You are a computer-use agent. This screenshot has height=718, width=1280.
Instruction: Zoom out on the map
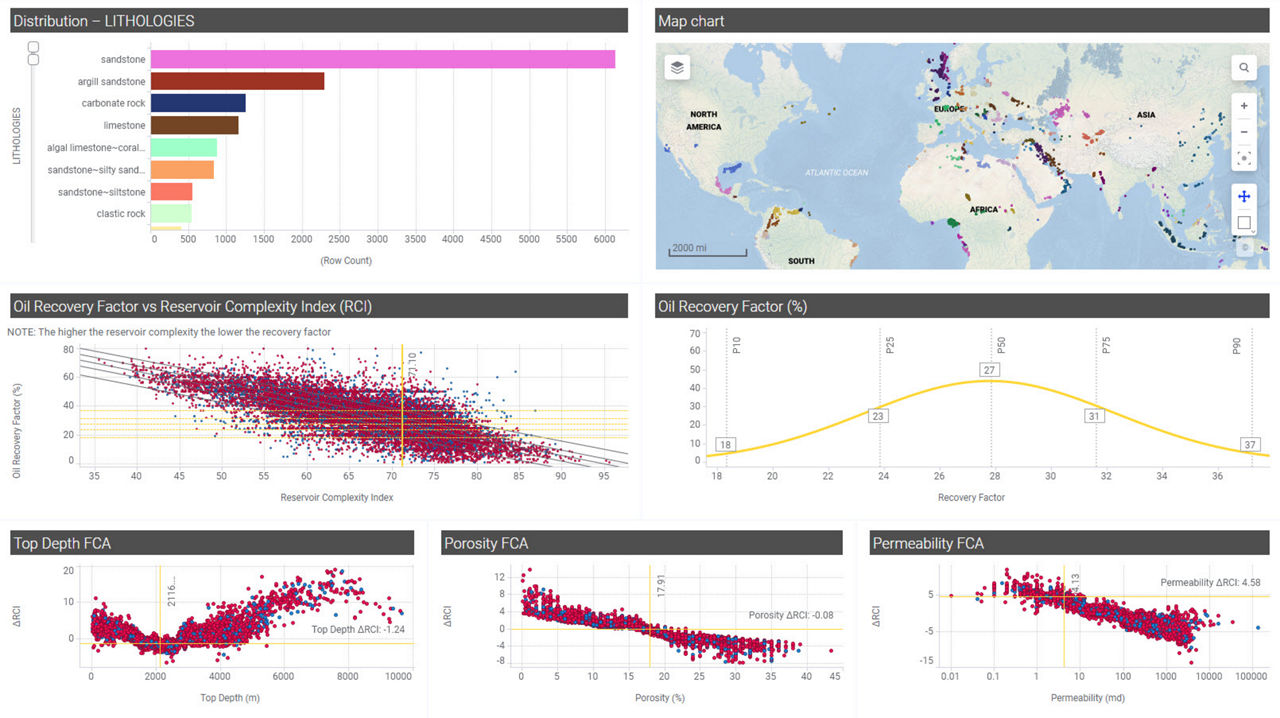tap(1244, 131)
